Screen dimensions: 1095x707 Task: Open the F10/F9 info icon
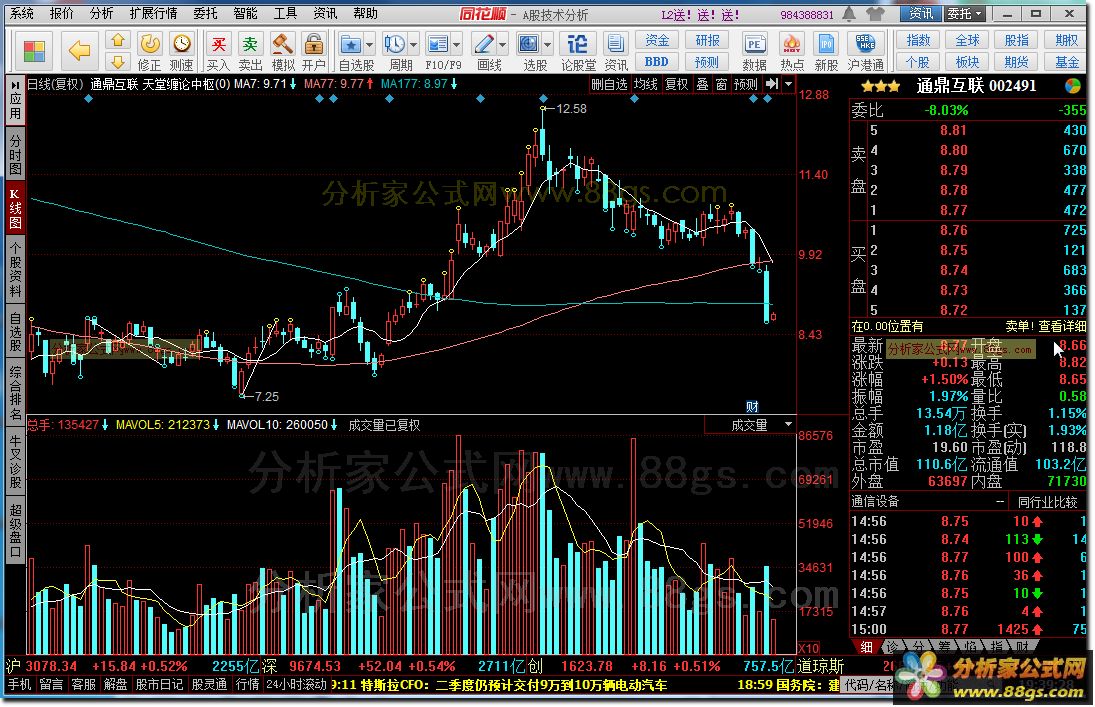[438, 45]
